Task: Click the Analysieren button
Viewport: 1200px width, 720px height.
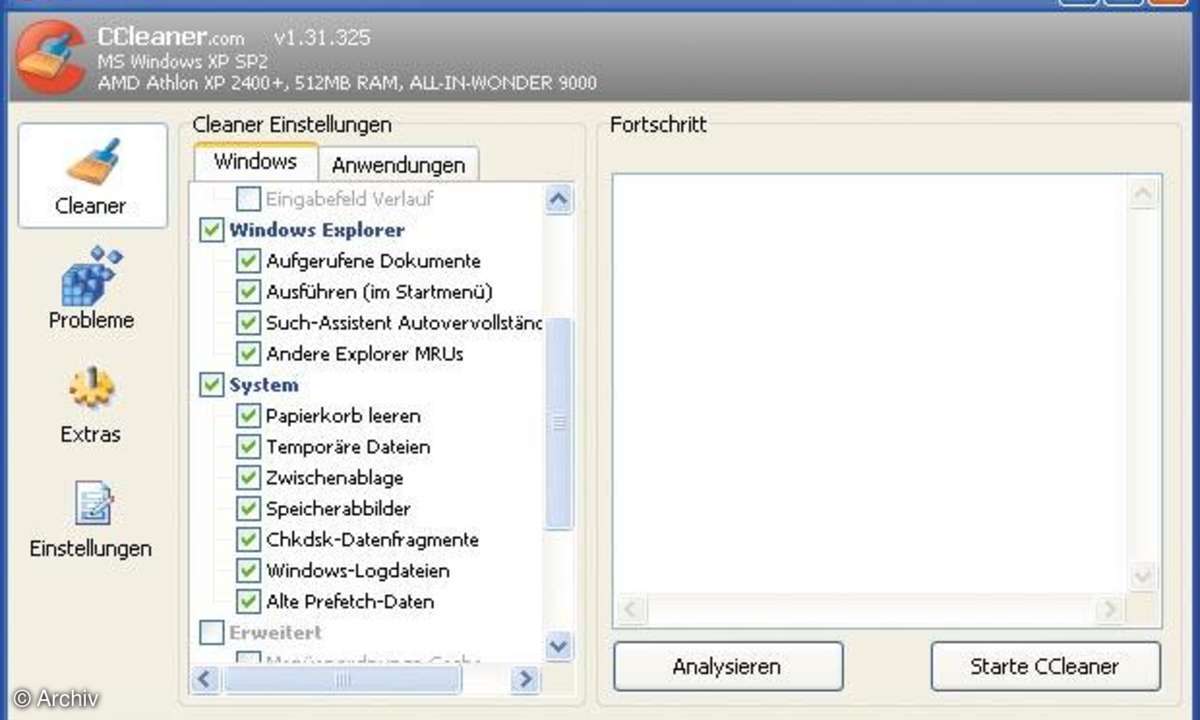Action: click(727, 666)
